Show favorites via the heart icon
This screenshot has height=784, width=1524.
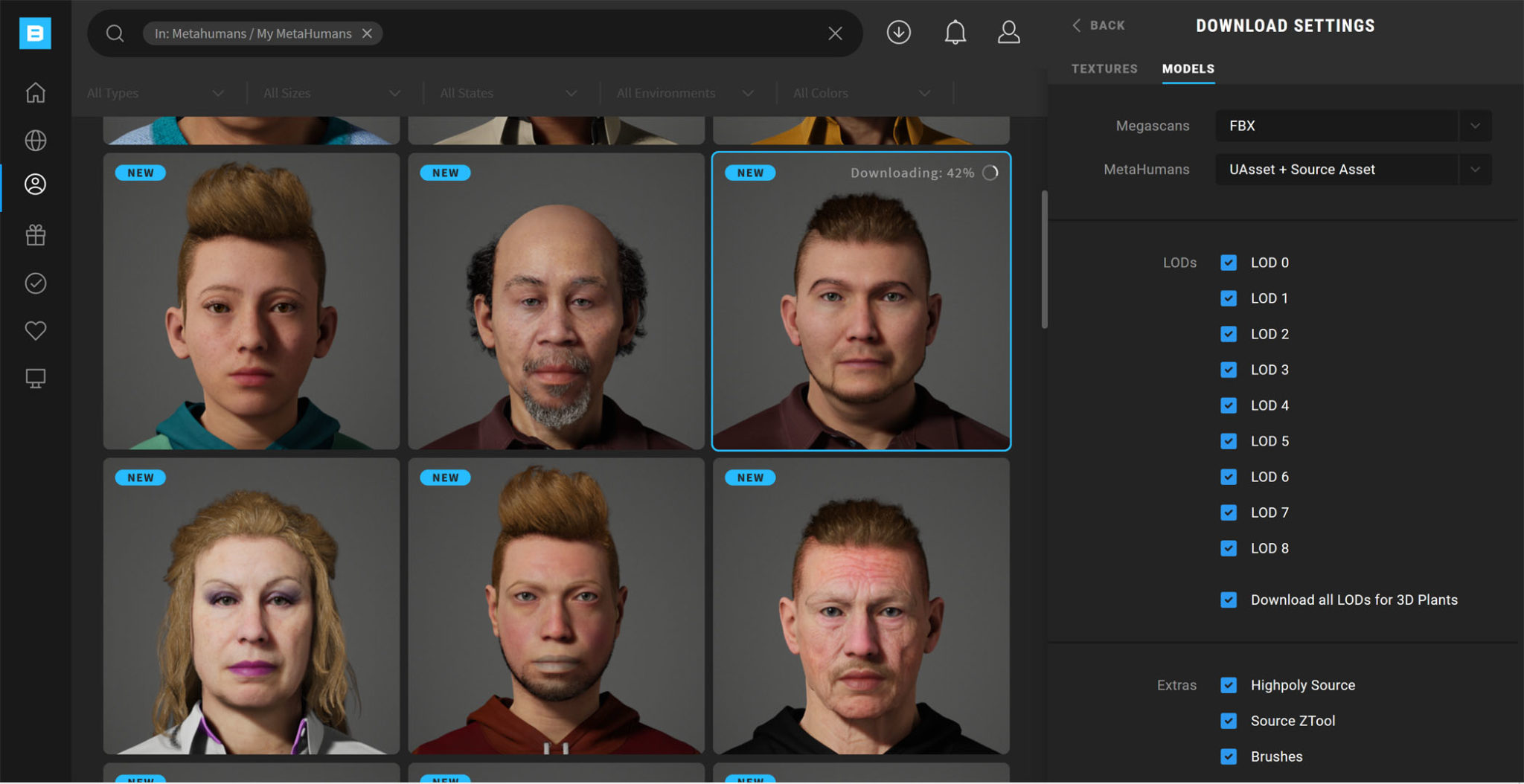tap(35, 330)
